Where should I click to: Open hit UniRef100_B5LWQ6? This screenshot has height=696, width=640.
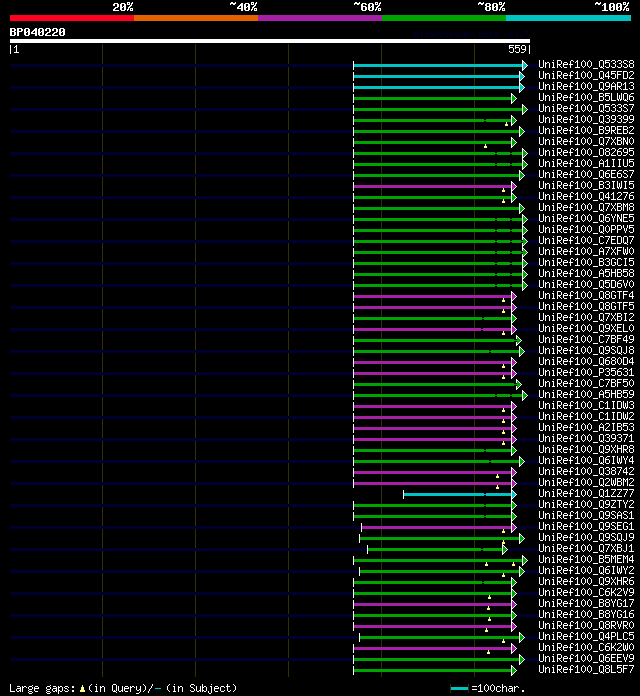pos(586,98)
